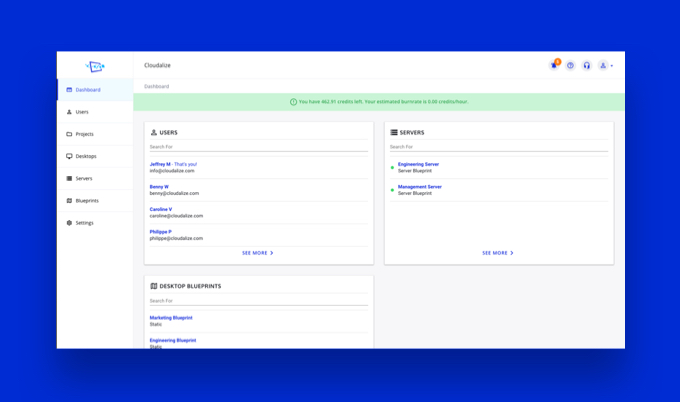
Task: Click the caroline@cloudalize.com email text
Action: pos(177,216)
